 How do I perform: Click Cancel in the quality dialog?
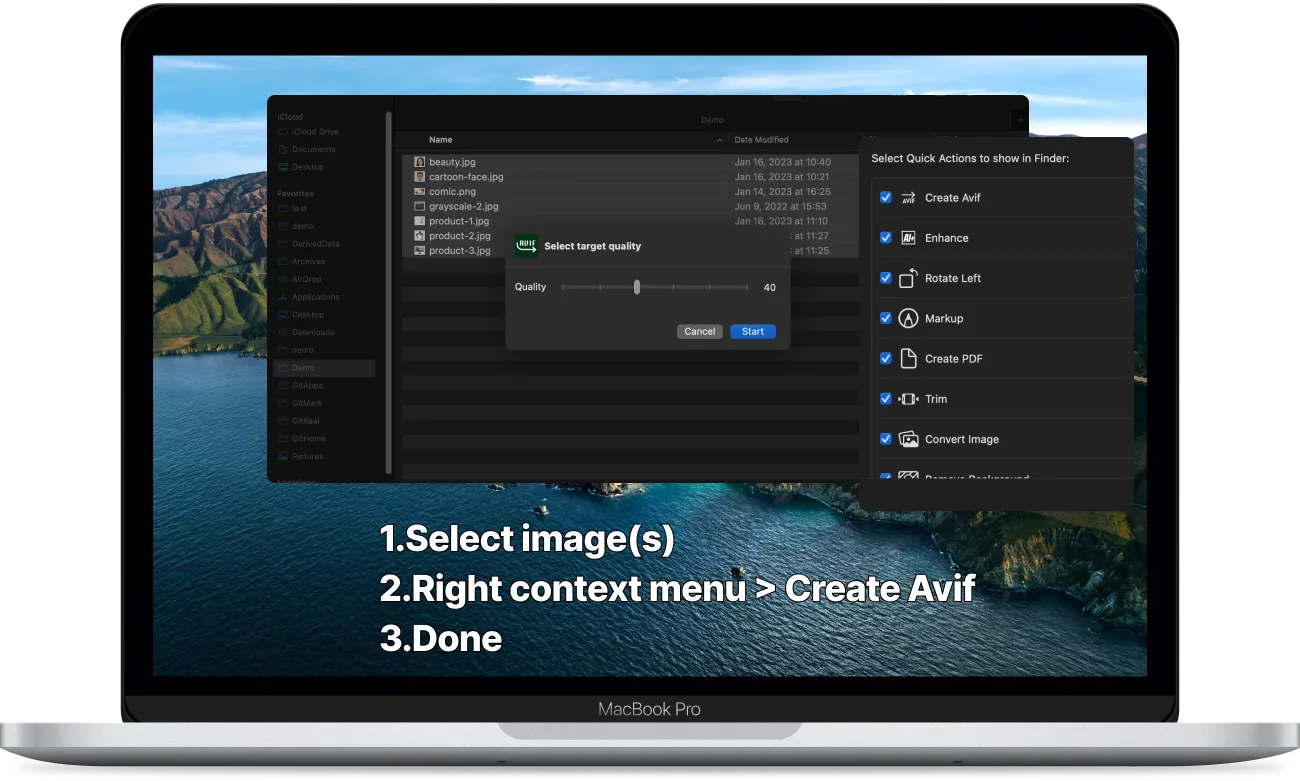click(700, 332)
